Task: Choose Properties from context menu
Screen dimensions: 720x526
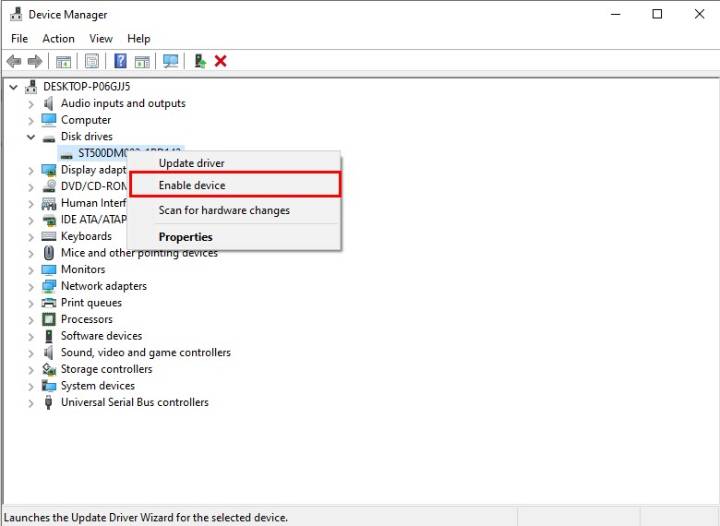Action: point(235,237)
